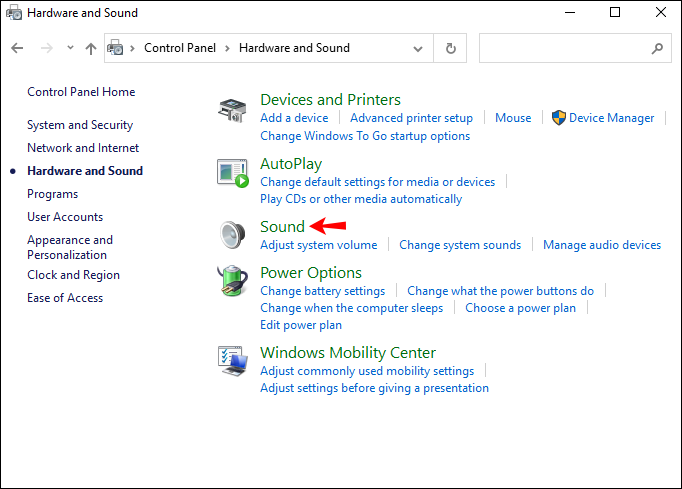Viewport: 682px width, 489px height.
Task: Click the refresh button in address bar
Action: click(x=450, y=47)
